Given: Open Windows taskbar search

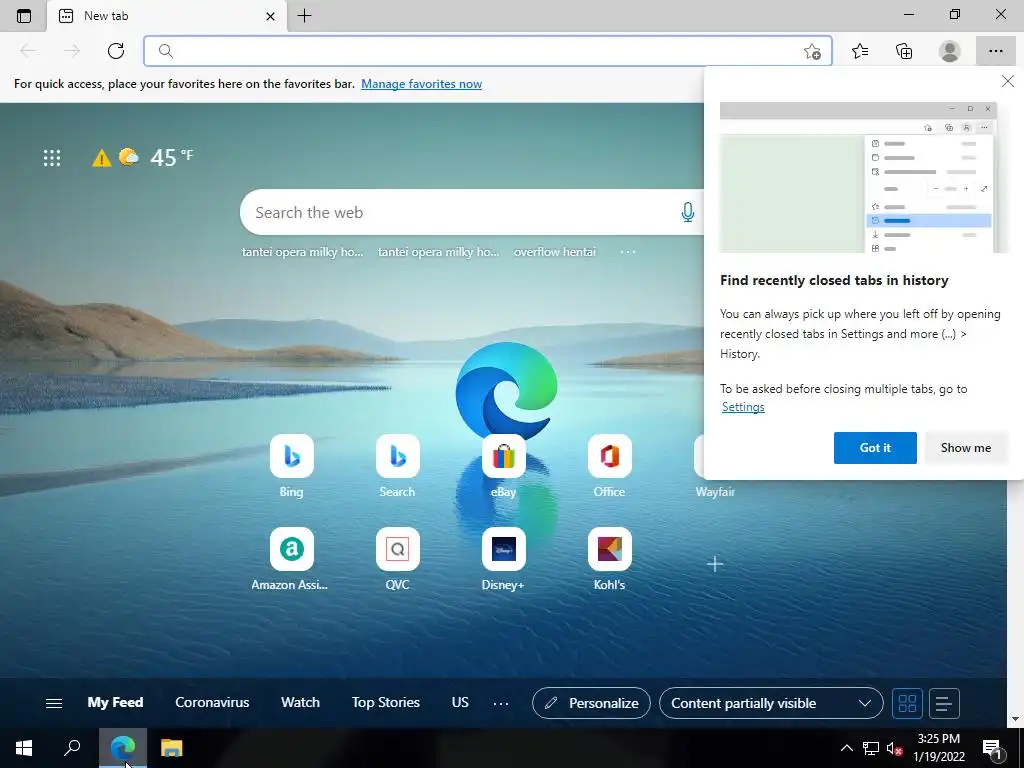Looking at the screenshot, I should click(72, 748).
